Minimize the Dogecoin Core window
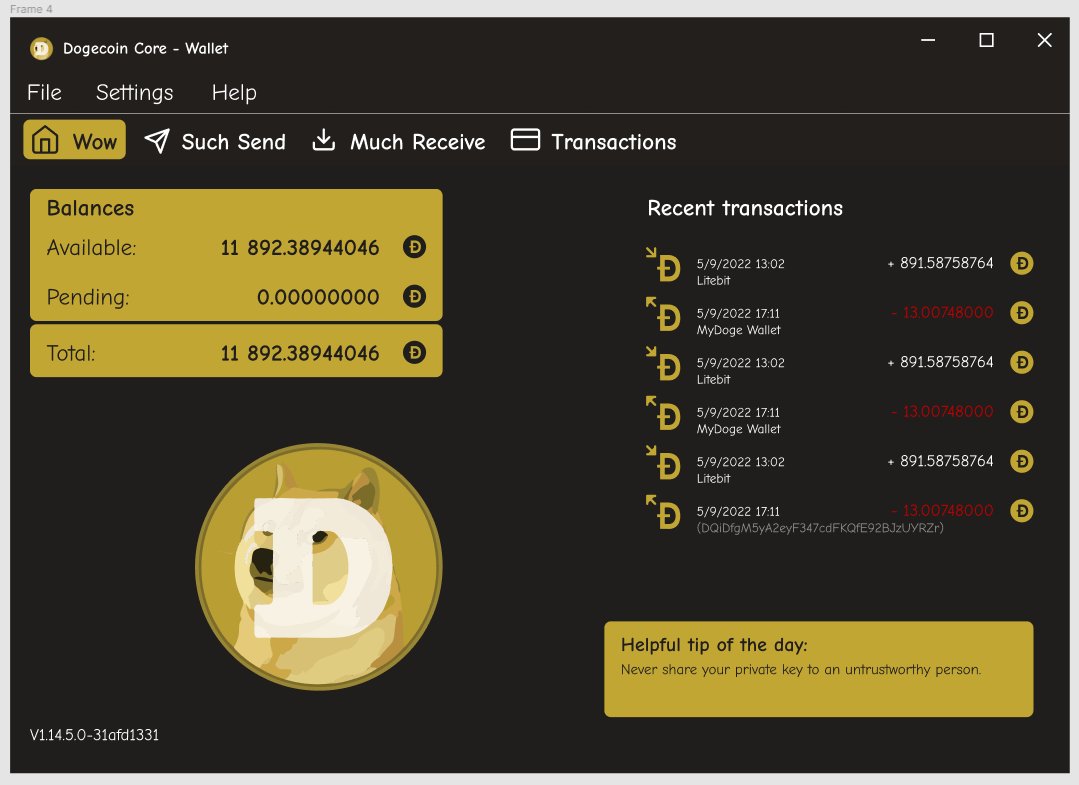 click(928, 40)
